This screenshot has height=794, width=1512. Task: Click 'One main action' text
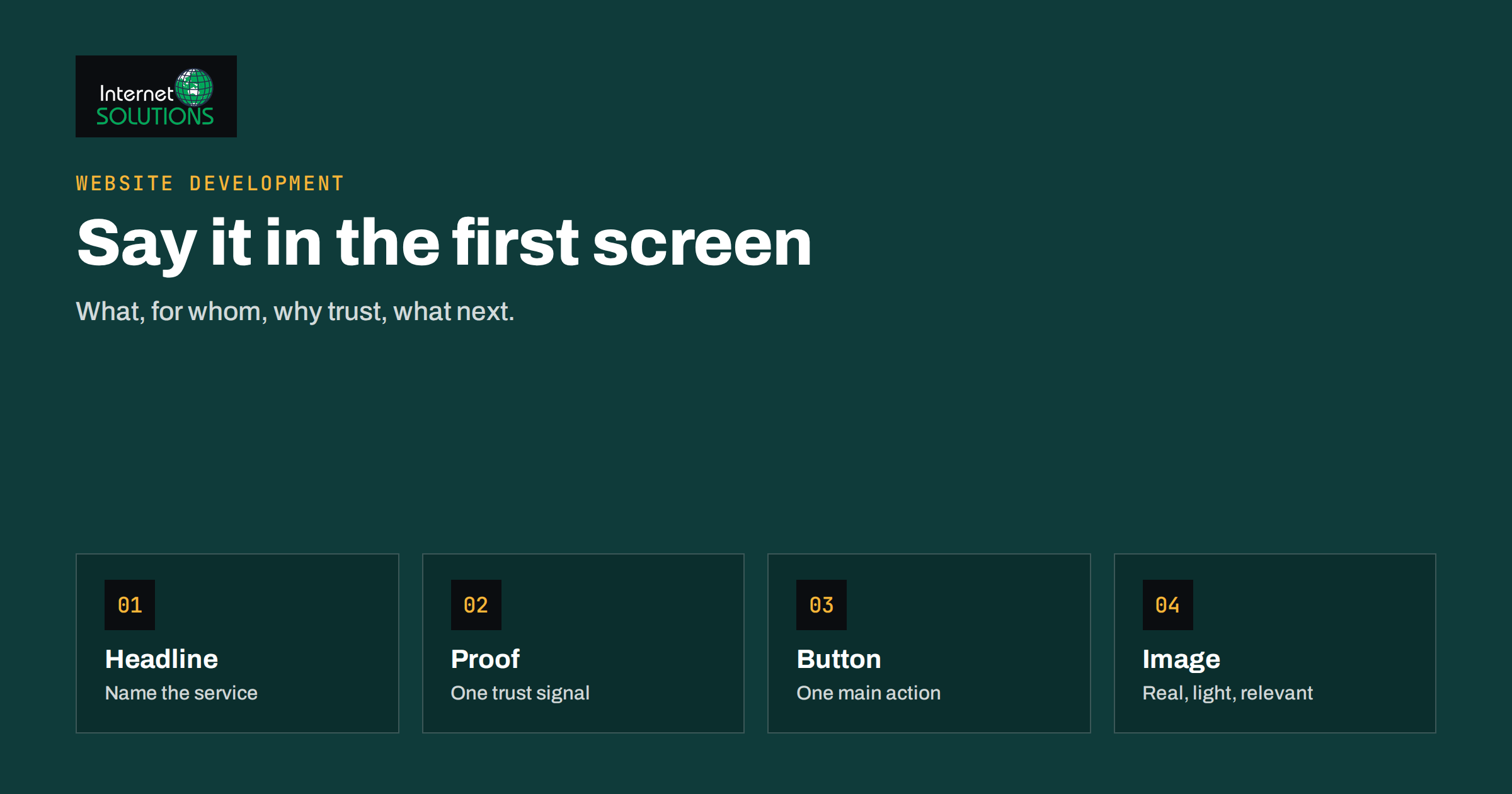point(869,693)
